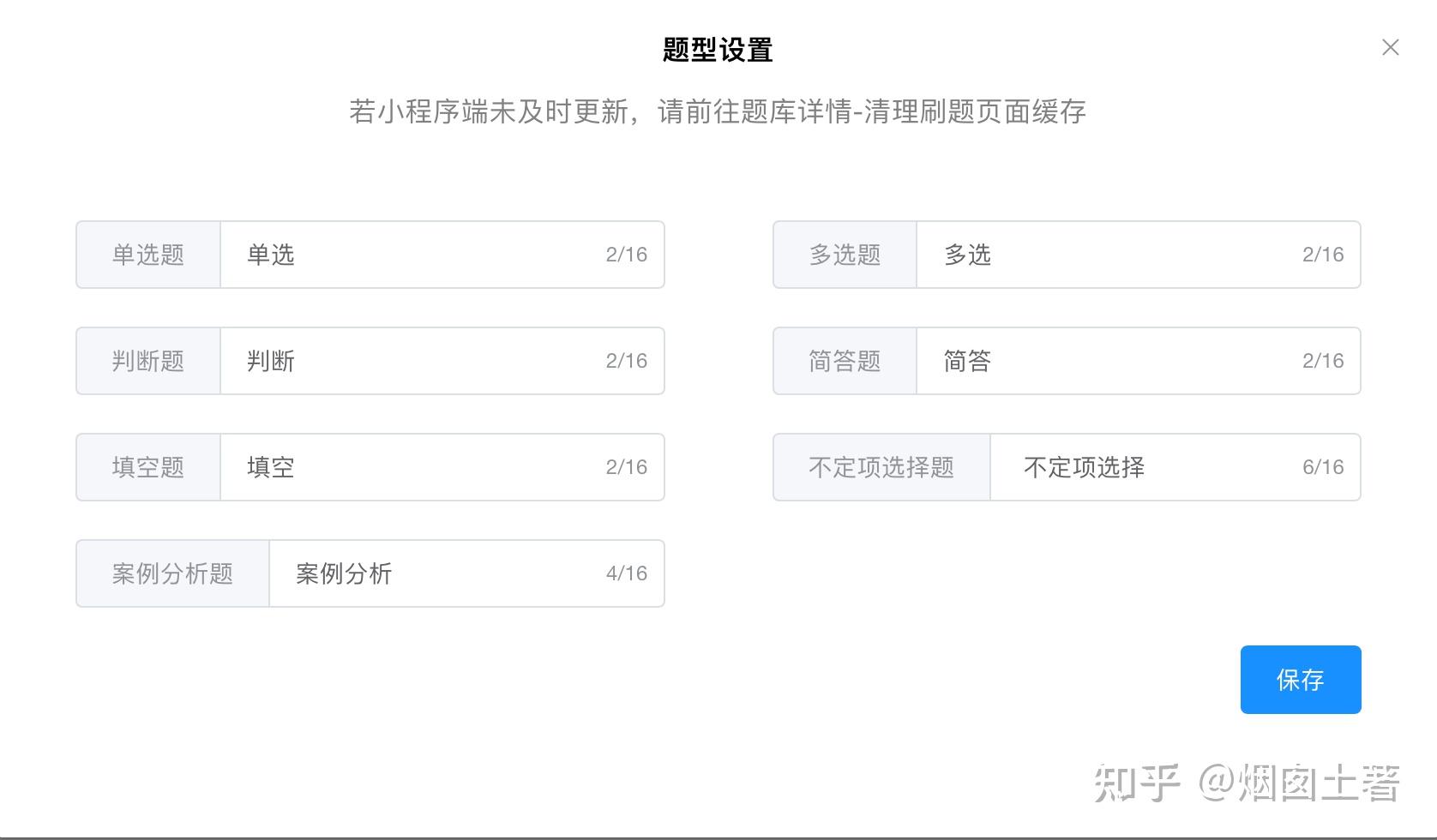Image resolution: width=1437 pixels, height=840 pixels.
Task: Click the 案例分析题 label
Action: pyautogui.click(x=172, y=573)
